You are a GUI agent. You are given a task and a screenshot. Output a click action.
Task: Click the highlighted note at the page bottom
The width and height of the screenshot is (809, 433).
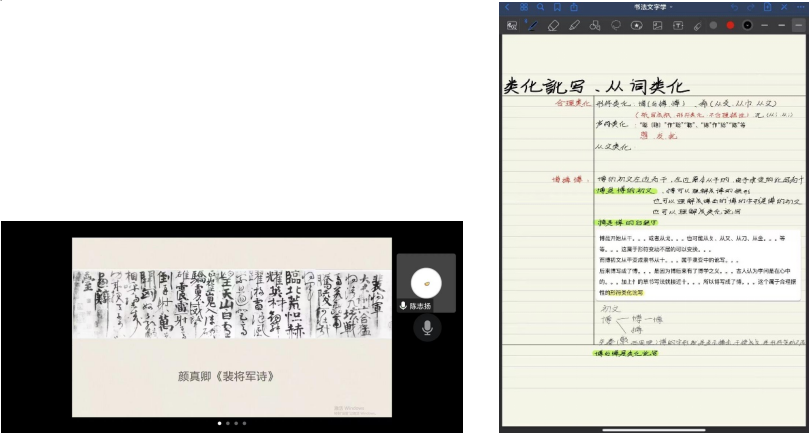coord(626,354)
